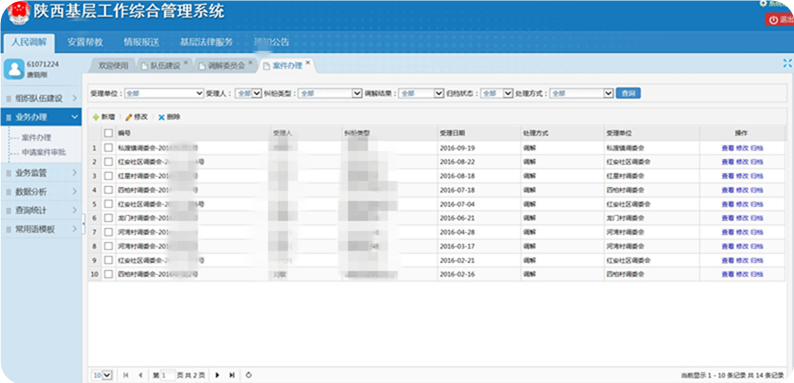794x383 pixels.
Task: Expand 常用语模板 sidebar section
Action: 41,229
